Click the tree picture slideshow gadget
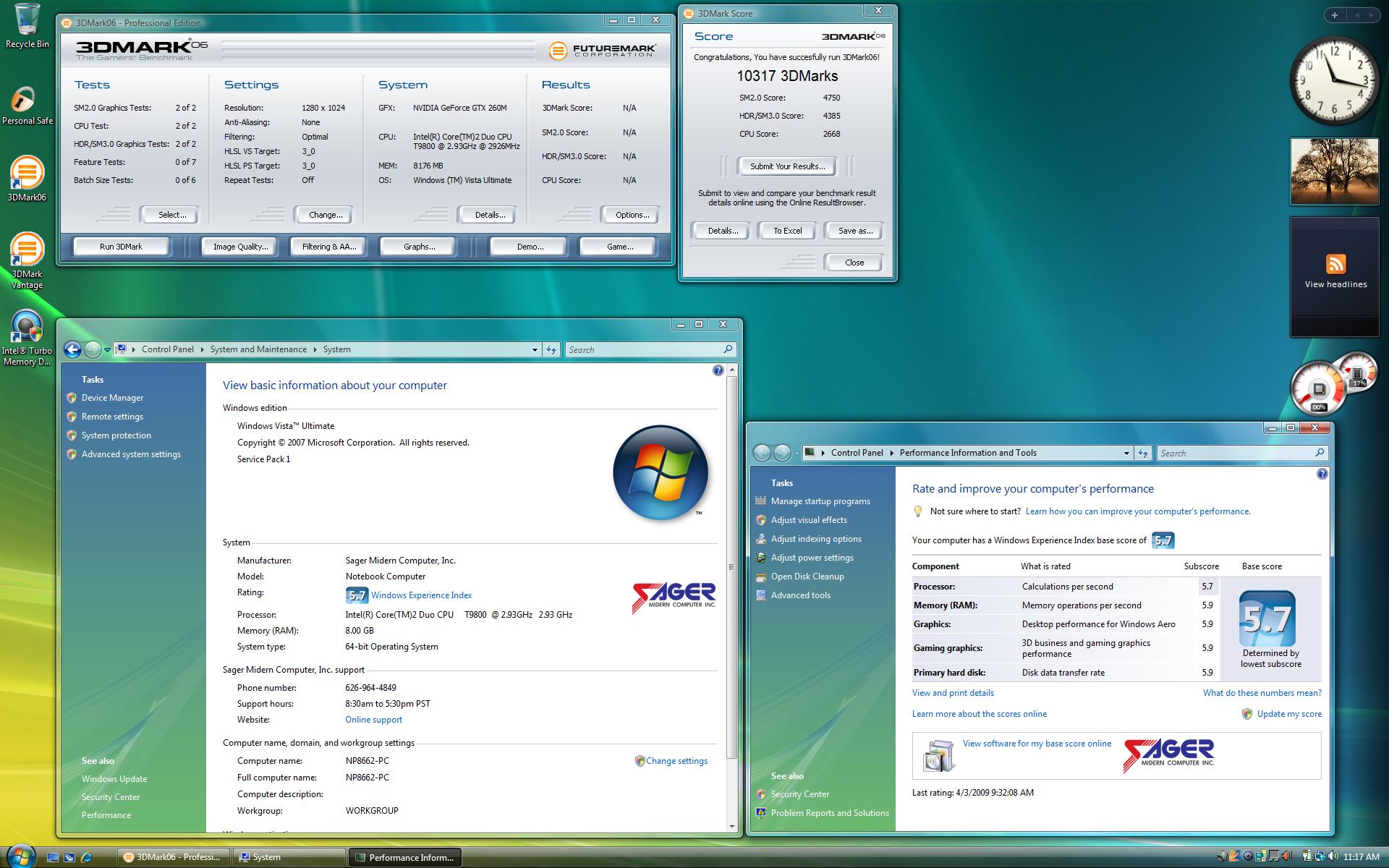This screenshot has height=868, width=1389. (1334, 171)
